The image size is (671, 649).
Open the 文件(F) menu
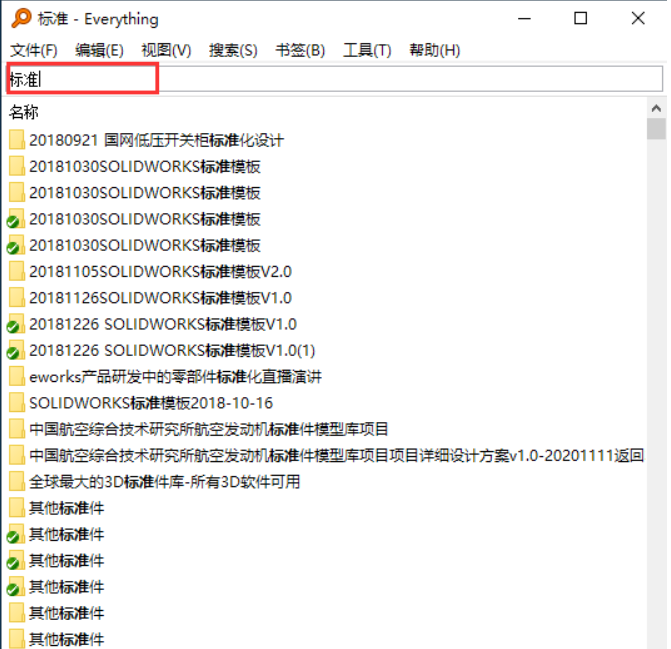(34, 50)
